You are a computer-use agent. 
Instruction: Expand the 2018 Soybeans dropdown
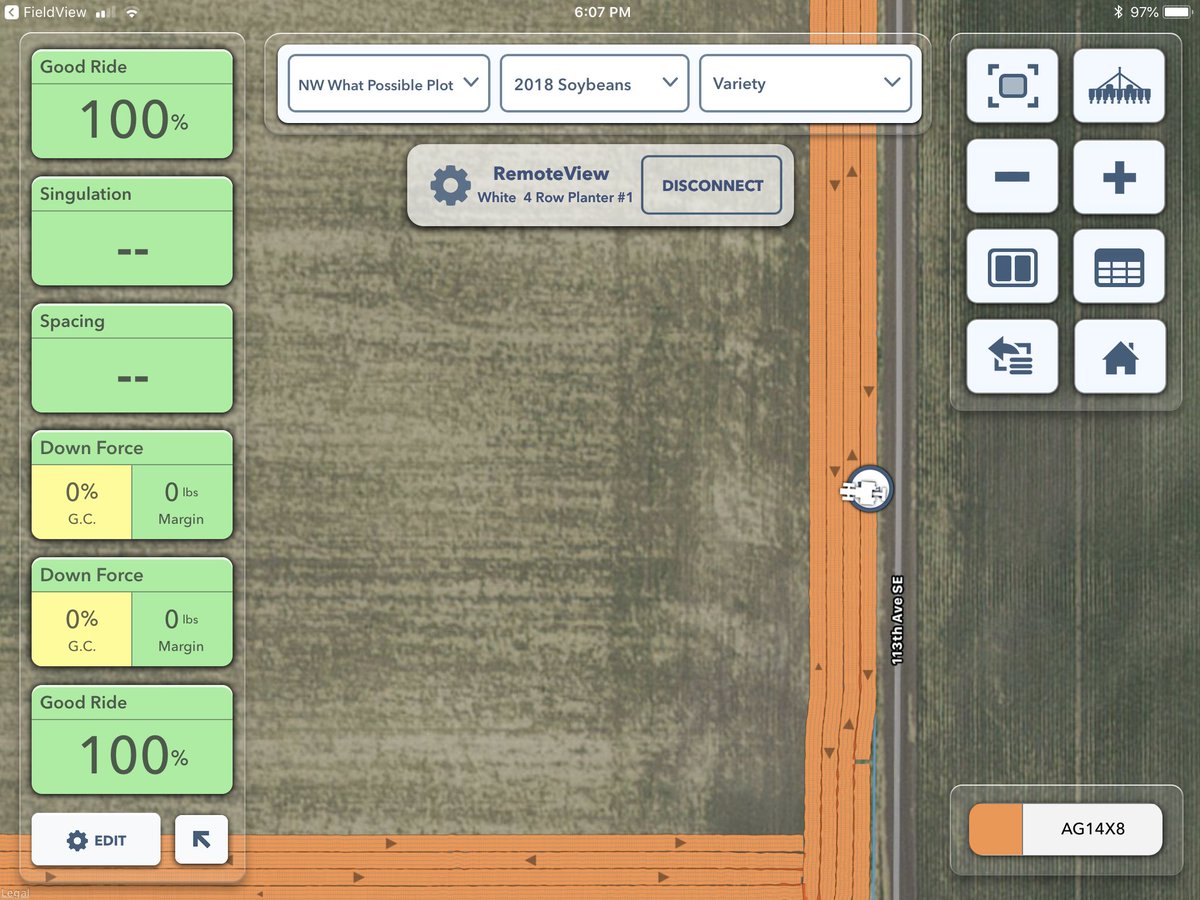point(595,84)
